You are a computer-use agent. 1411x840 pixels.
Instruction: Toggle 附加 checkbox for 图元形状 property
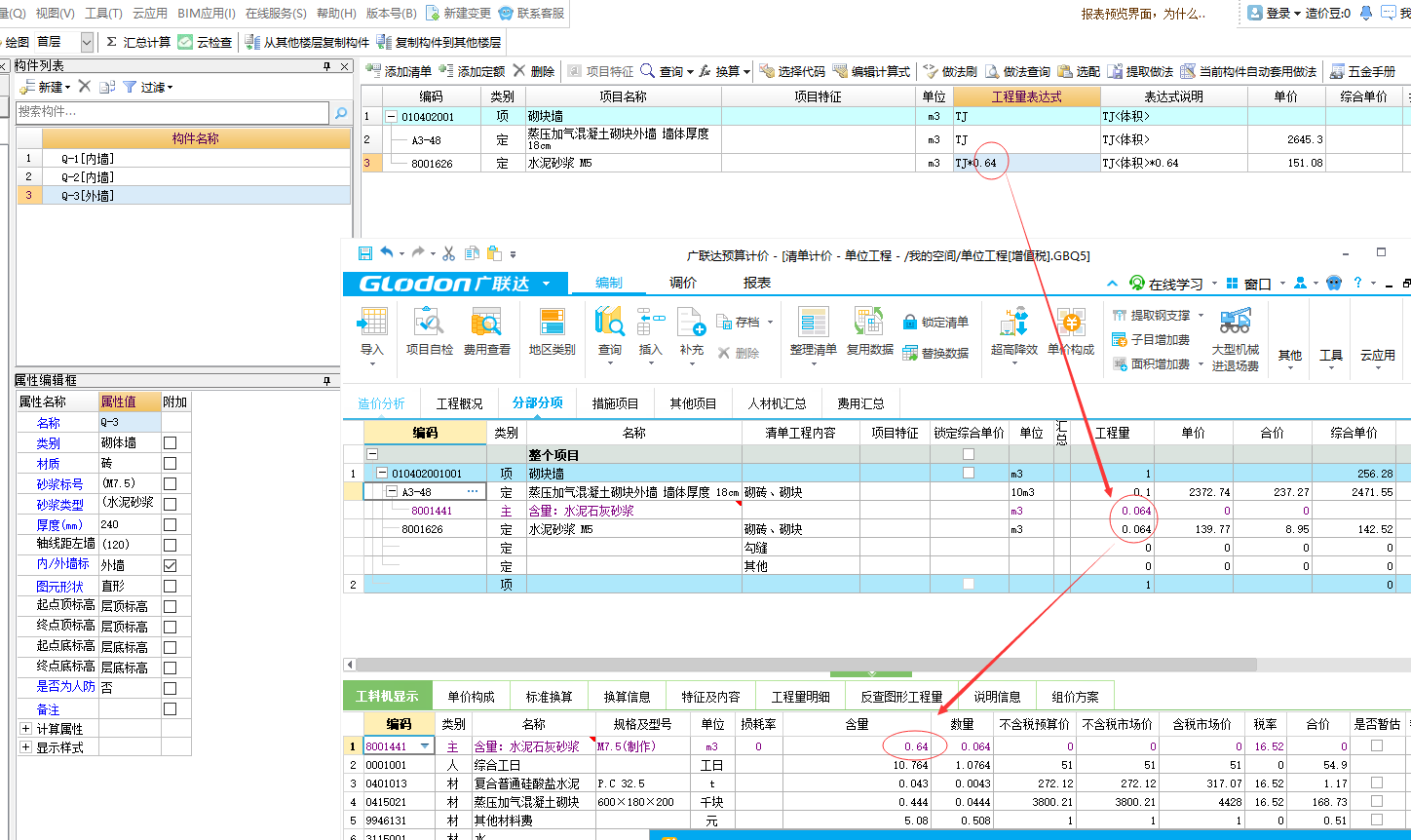pos(171,586)
